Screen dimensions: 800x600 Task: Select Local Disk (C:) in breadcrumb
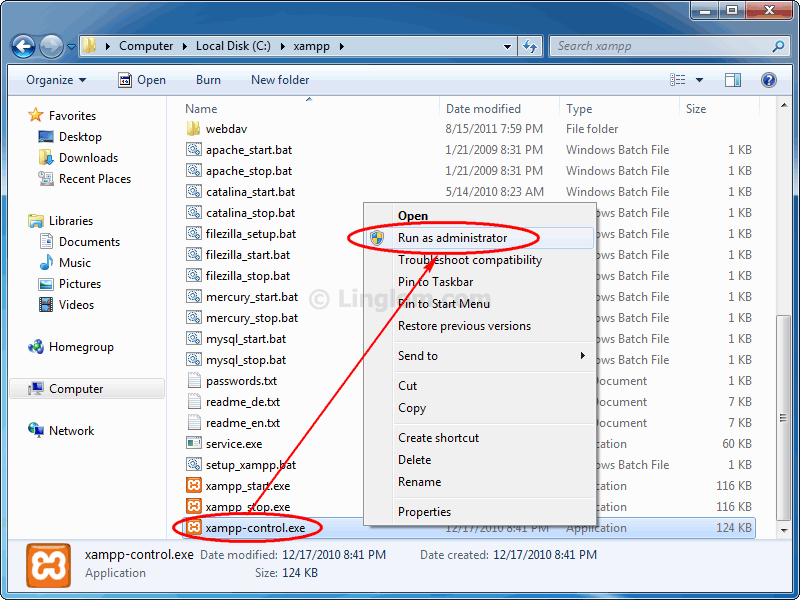click(x=233, y=46)
